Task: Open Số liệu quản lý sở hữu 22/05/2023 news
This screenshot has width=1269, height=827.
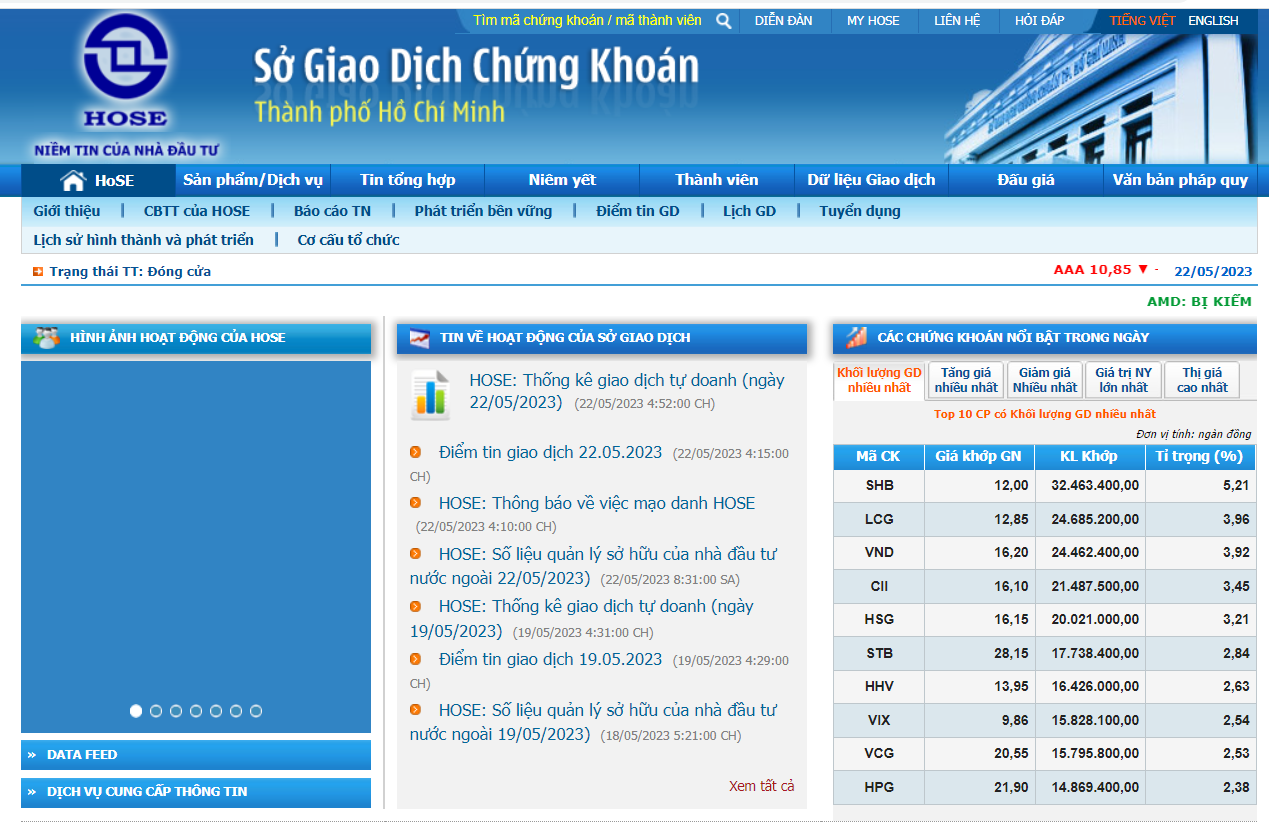Action: point(593,566)
